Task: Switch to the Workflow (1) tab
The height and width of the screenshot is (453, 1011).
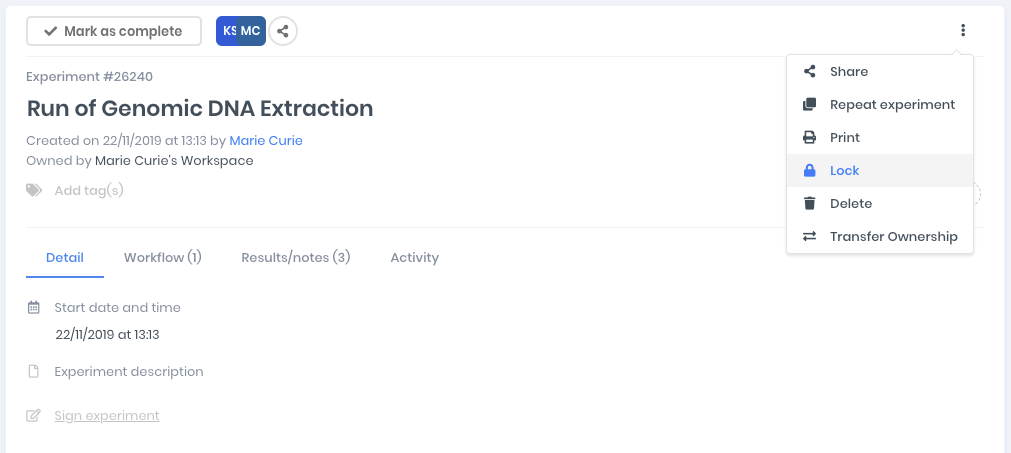Action: [x=163, y=258]
